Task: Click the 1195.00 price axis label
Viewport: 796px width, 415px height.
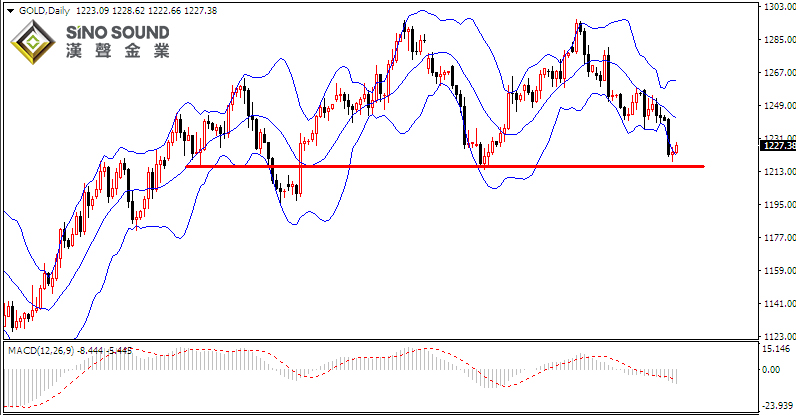Action: coord(779,205)
